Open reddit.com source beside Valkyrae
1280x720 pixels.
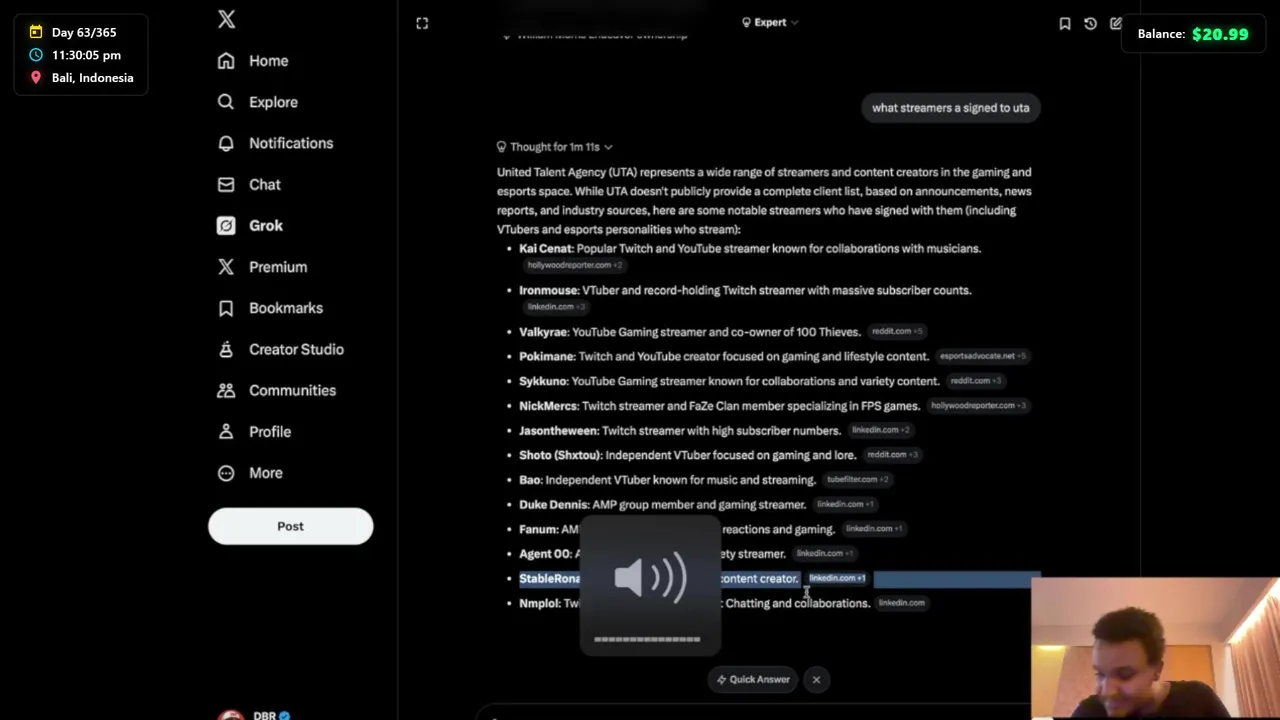pos(897,331)
